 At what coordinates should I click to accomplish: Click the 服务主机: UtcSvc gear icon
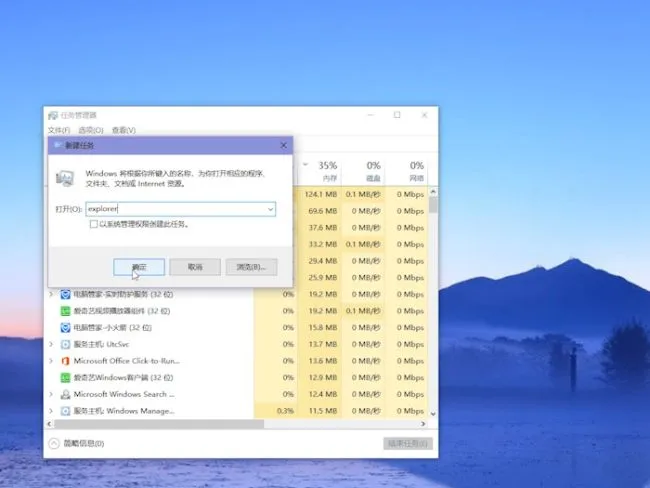point(65,344)
